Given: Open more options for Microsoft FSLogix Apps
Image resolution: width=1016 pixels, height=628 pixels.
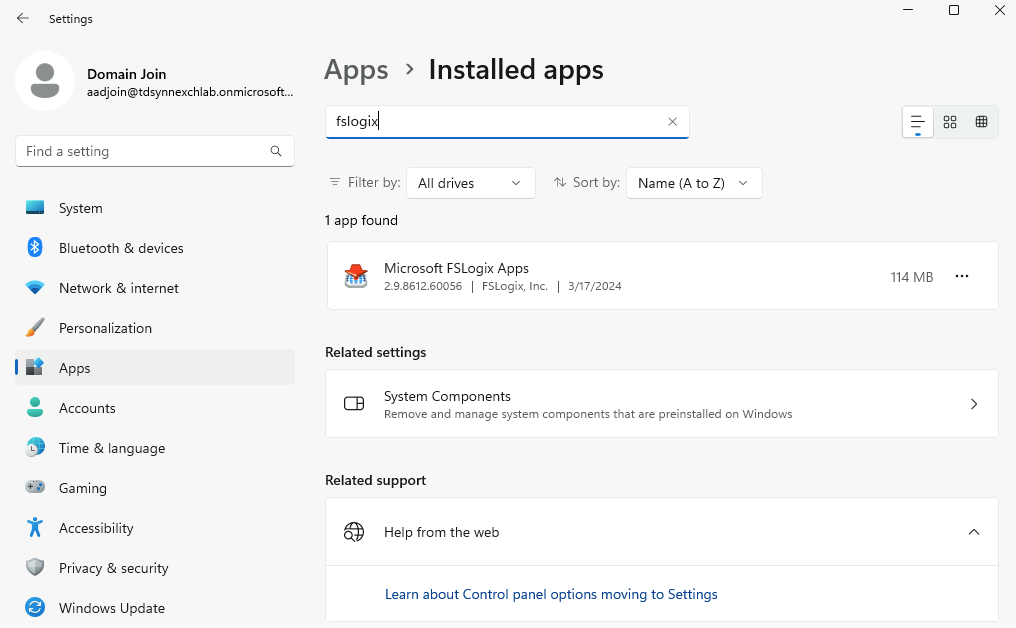Looking at the screenshot, I should tap(962, 276).
